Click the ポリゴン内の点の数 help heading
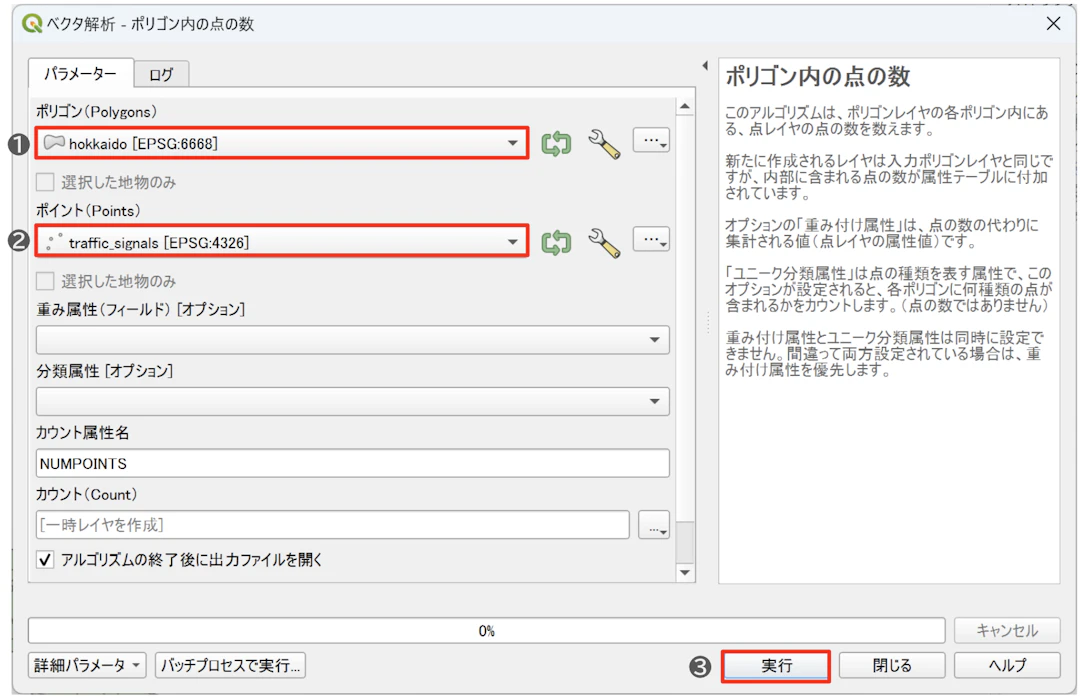Viewport: 1080px width, 697px height. tap(818, 76)
